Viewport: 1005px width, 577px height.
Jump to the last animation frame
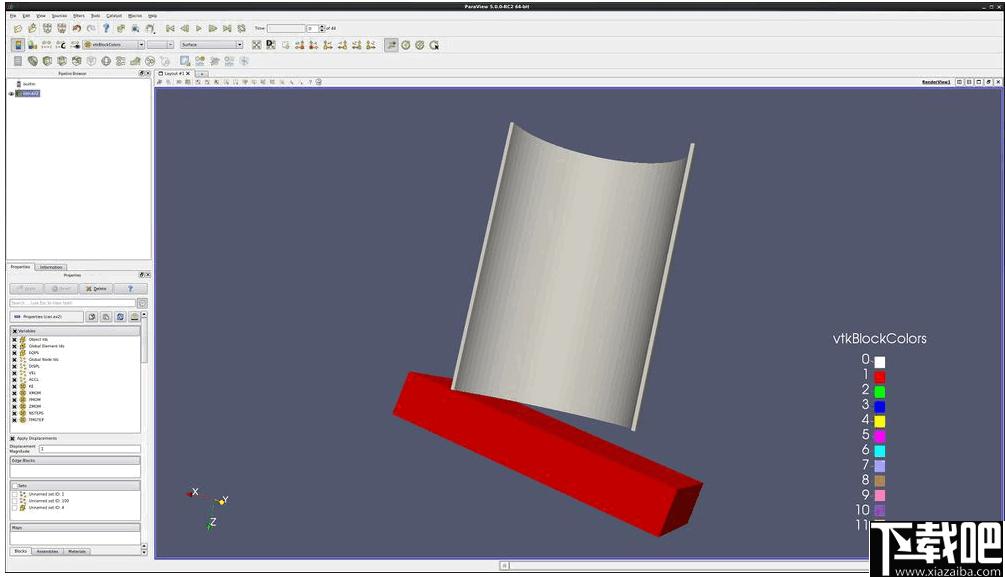(x=227, y=28)
